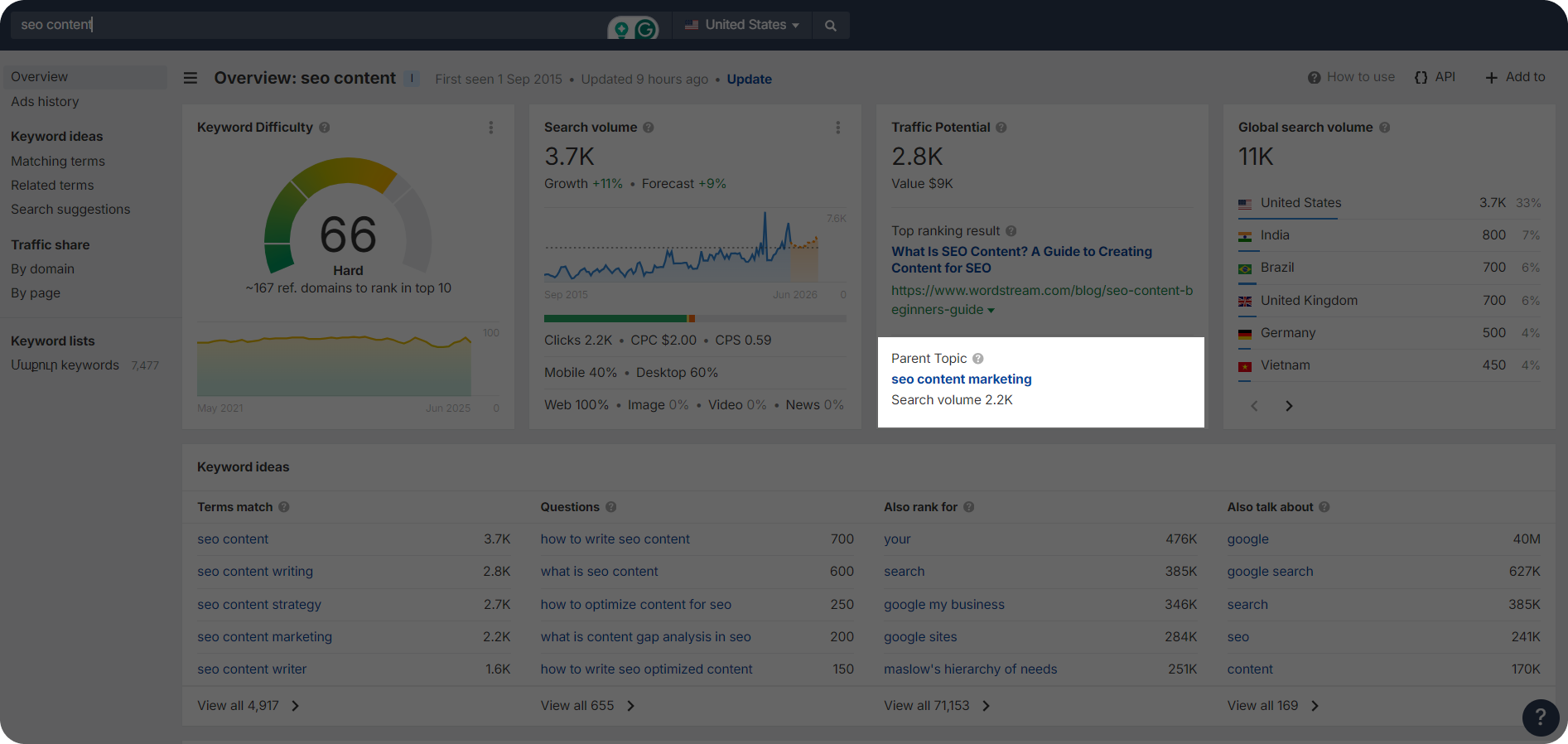Open Keyword Difficulty card options menu
This screenshot has width=1568, height=744.
tap(491, 128)
